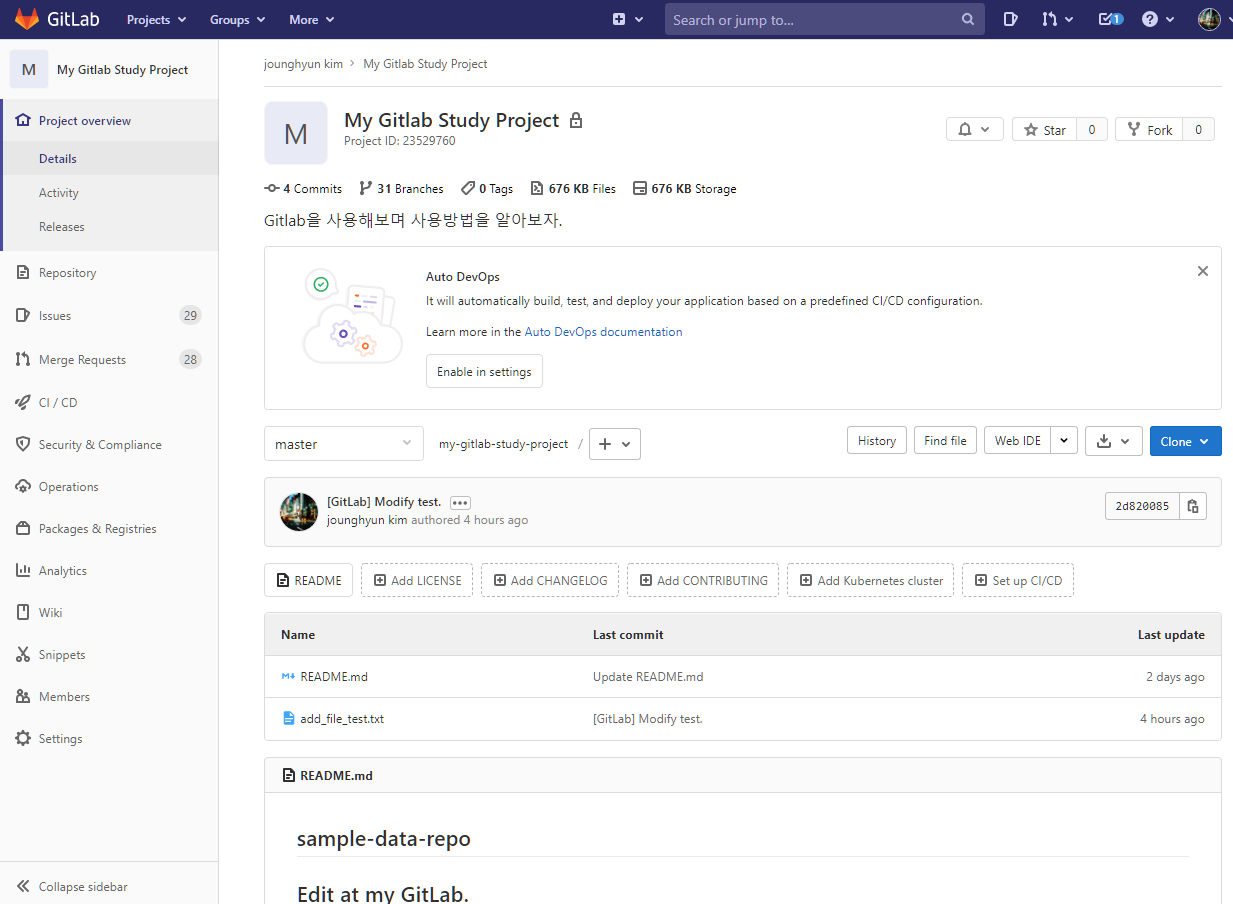The width and height of the screenshot is (1233, 904).
Task: Open Activity in sidebar
Action: tap(59, 192)
